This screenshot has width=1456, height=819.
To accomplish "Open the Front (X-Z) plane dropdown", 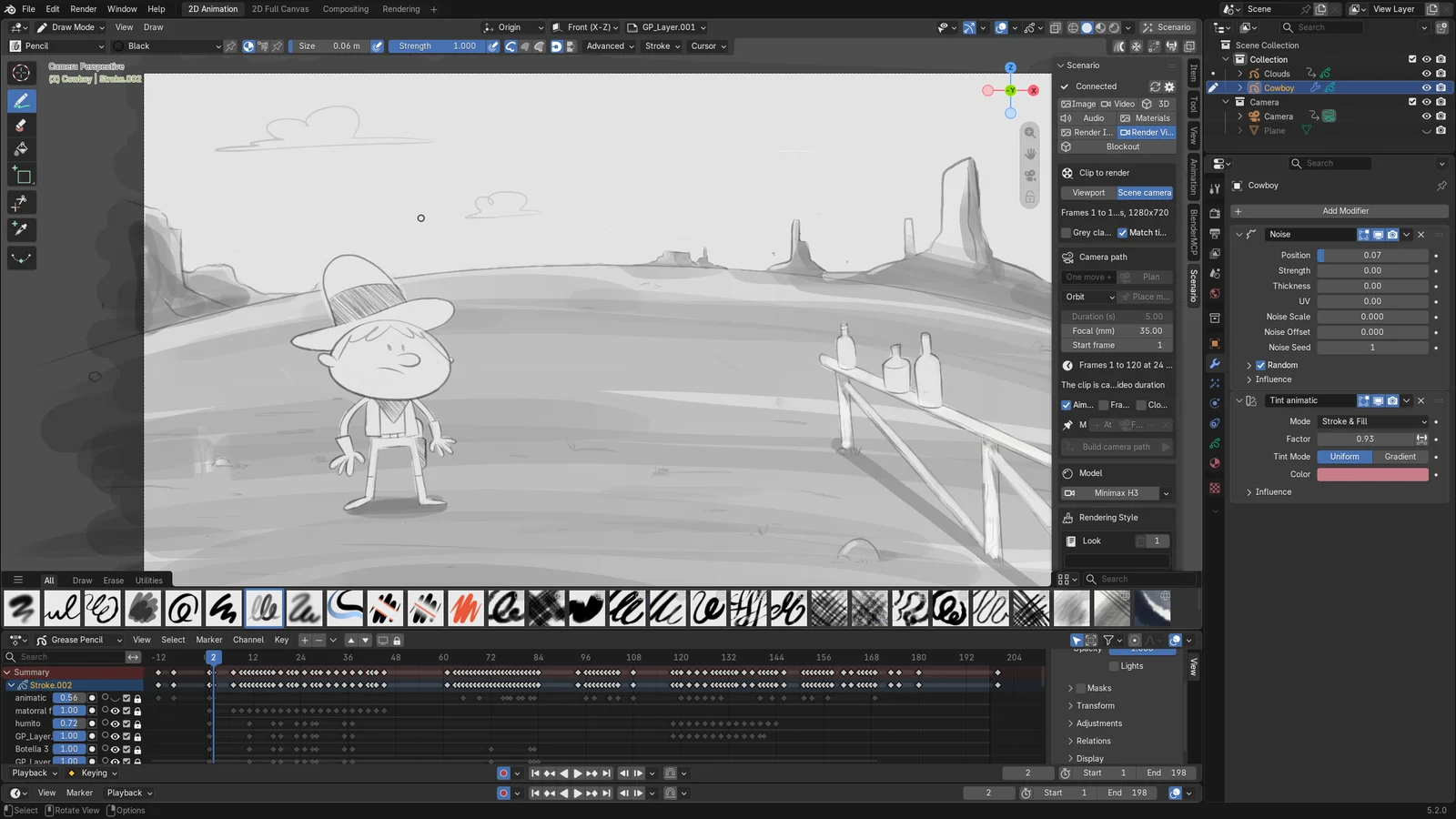I will tap(586, 27).
